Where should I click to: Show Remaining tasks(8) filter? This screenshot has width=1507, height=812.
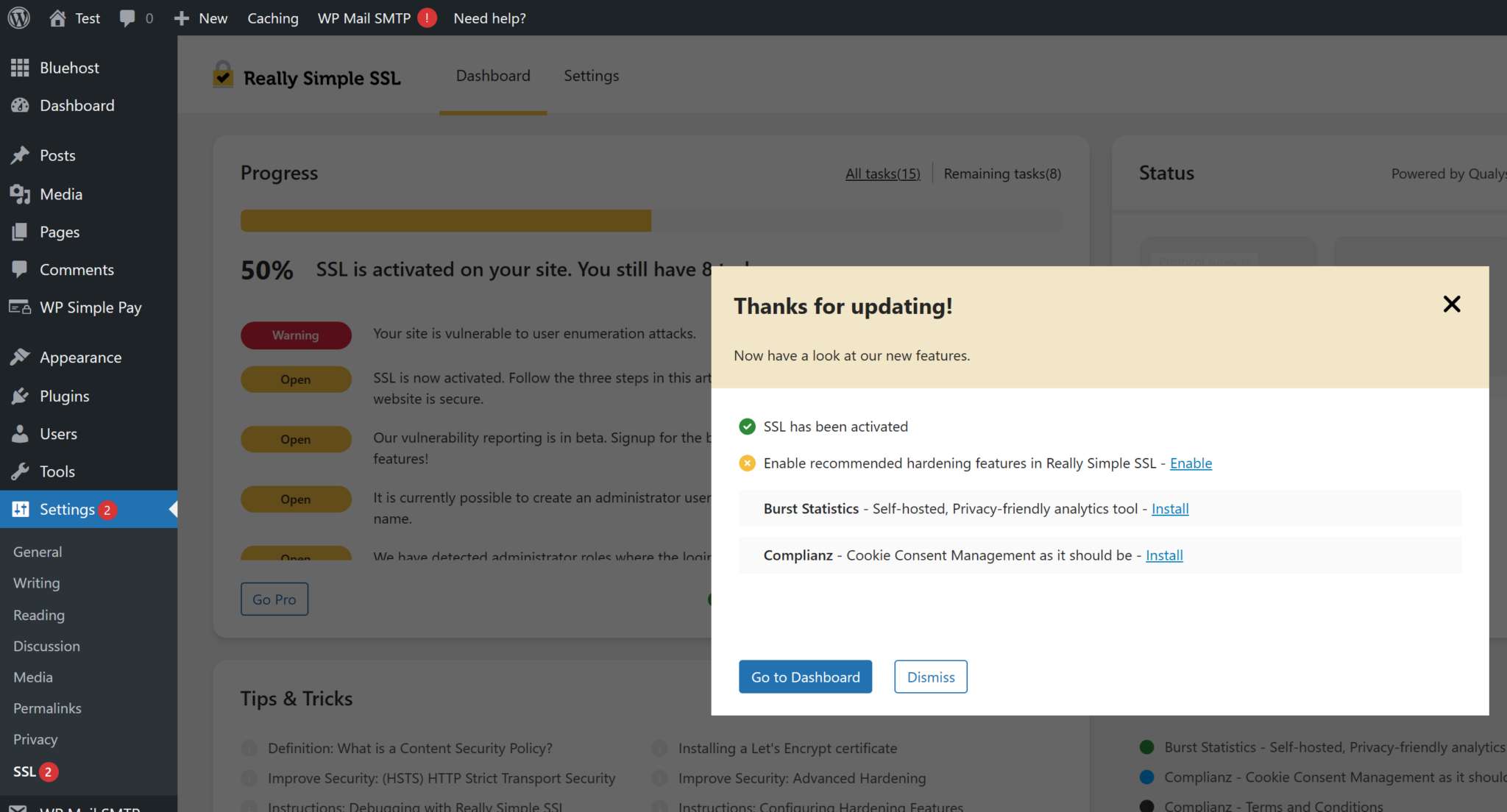pyautogui.click(x=1002, y=174)
